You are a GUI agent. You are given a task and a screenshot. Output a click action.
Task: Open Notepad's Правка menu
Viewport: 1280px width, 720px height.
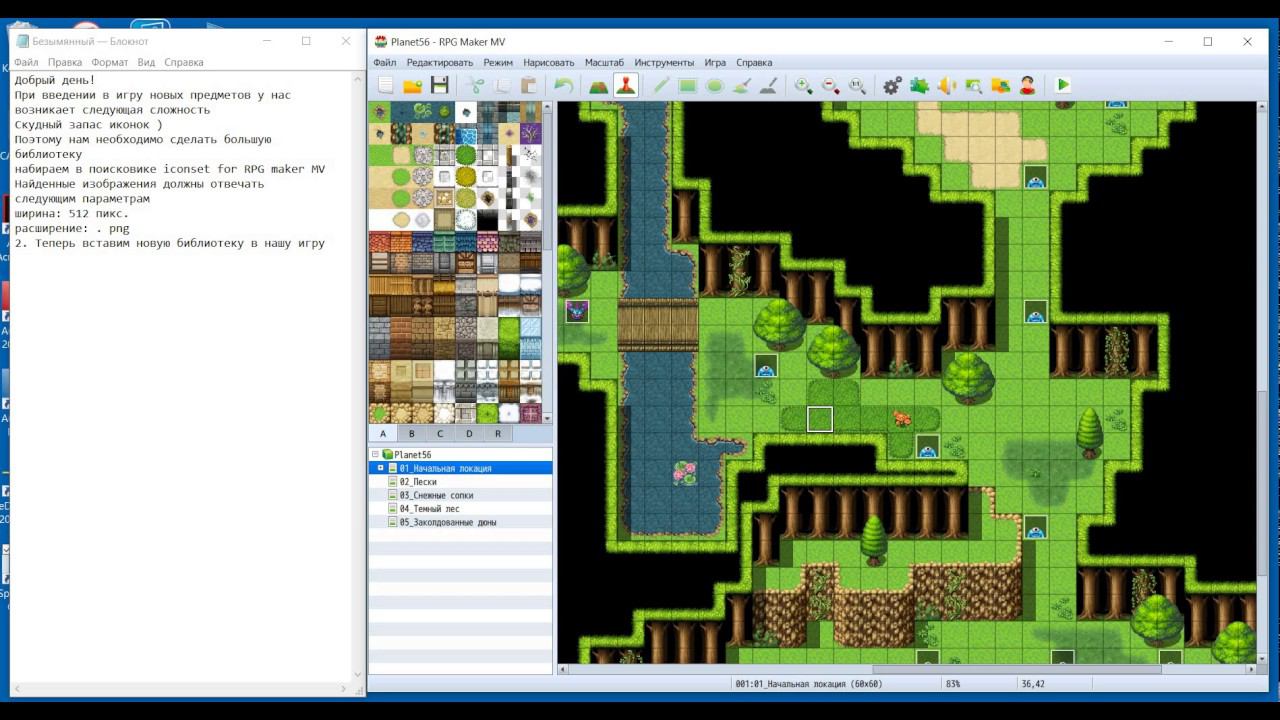(x=65, y=62)
